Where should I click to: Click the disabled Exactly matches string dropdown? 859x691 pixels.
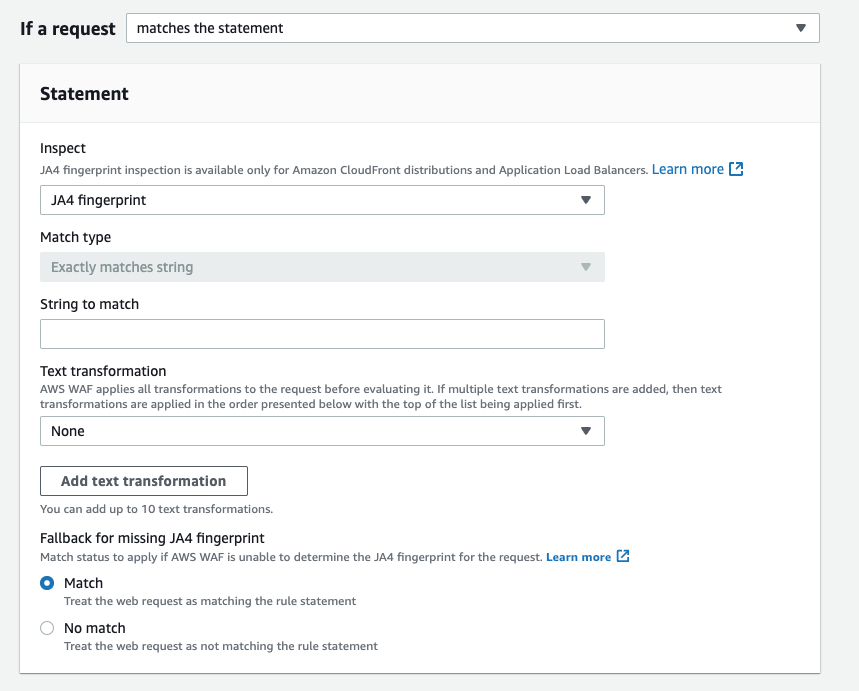[x=322, y=267]
